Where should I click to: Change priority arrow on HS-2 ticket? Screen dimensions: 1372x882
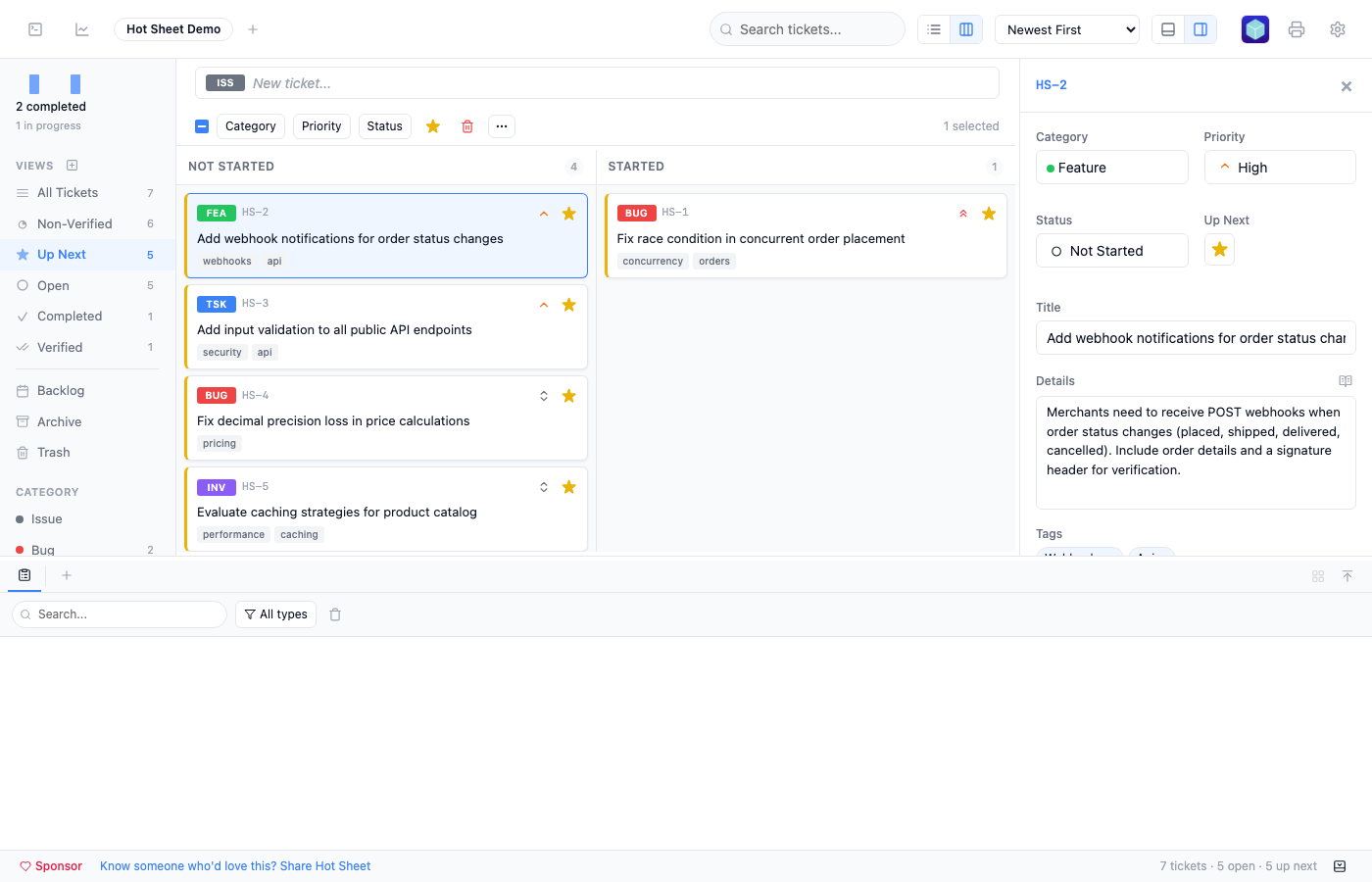[544, 214]
